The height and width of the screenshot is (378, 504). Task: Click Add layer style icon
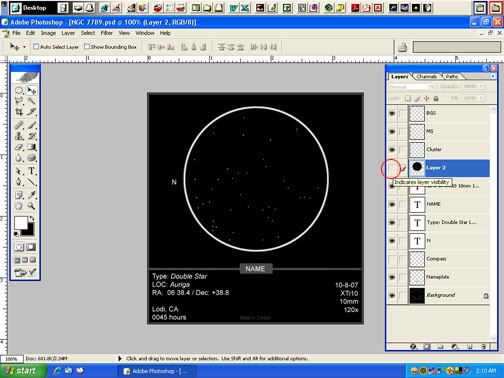[414, 347]
